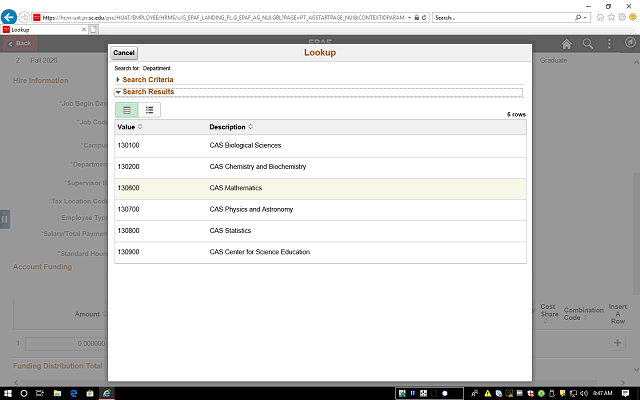Open Microsoft Store taskbar icon
The image size is (640, 400).
click(x=90, y=393)
